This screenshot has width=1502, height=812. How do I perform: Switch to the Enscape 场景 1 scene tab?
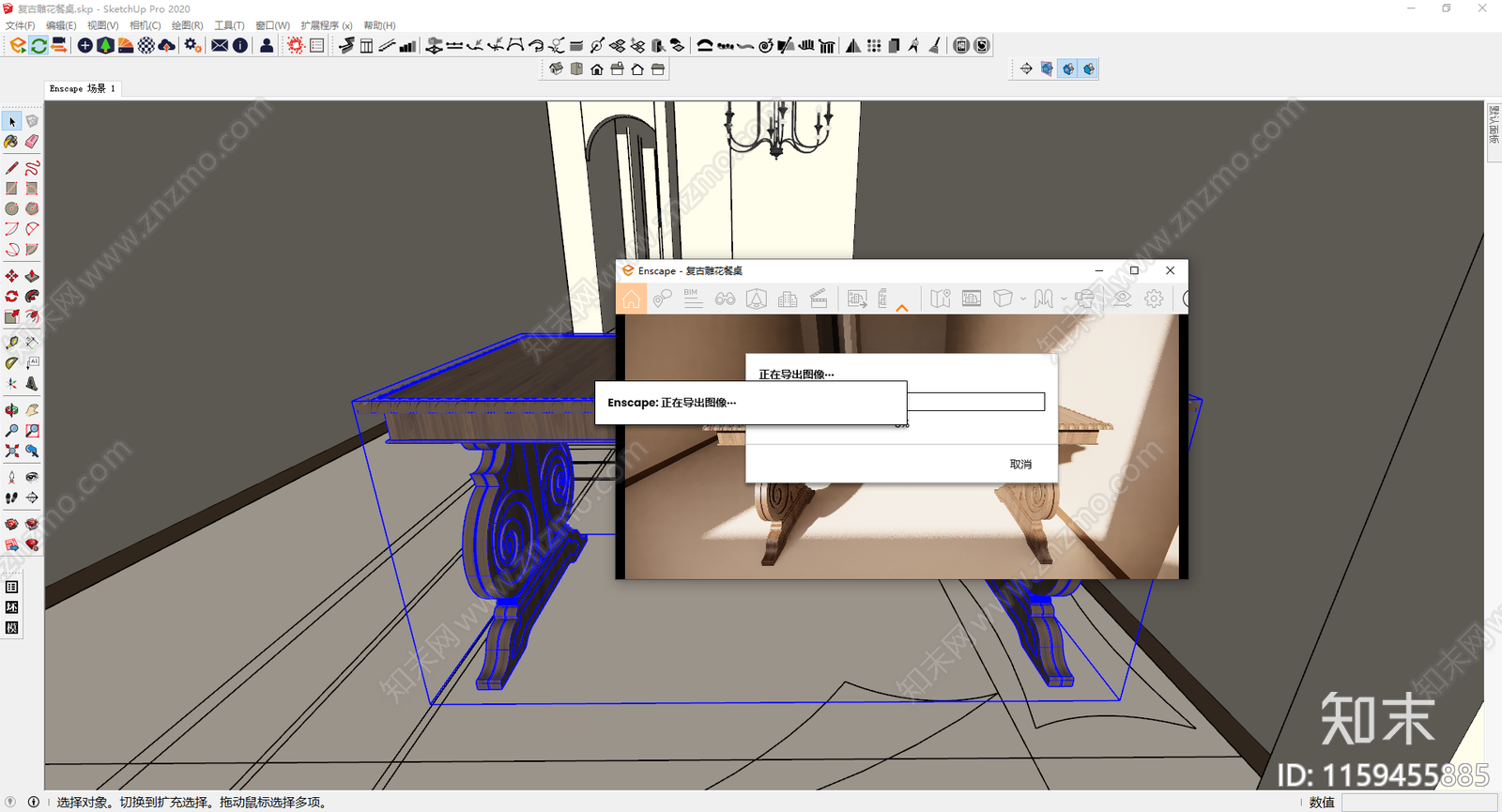click(83, 88)
